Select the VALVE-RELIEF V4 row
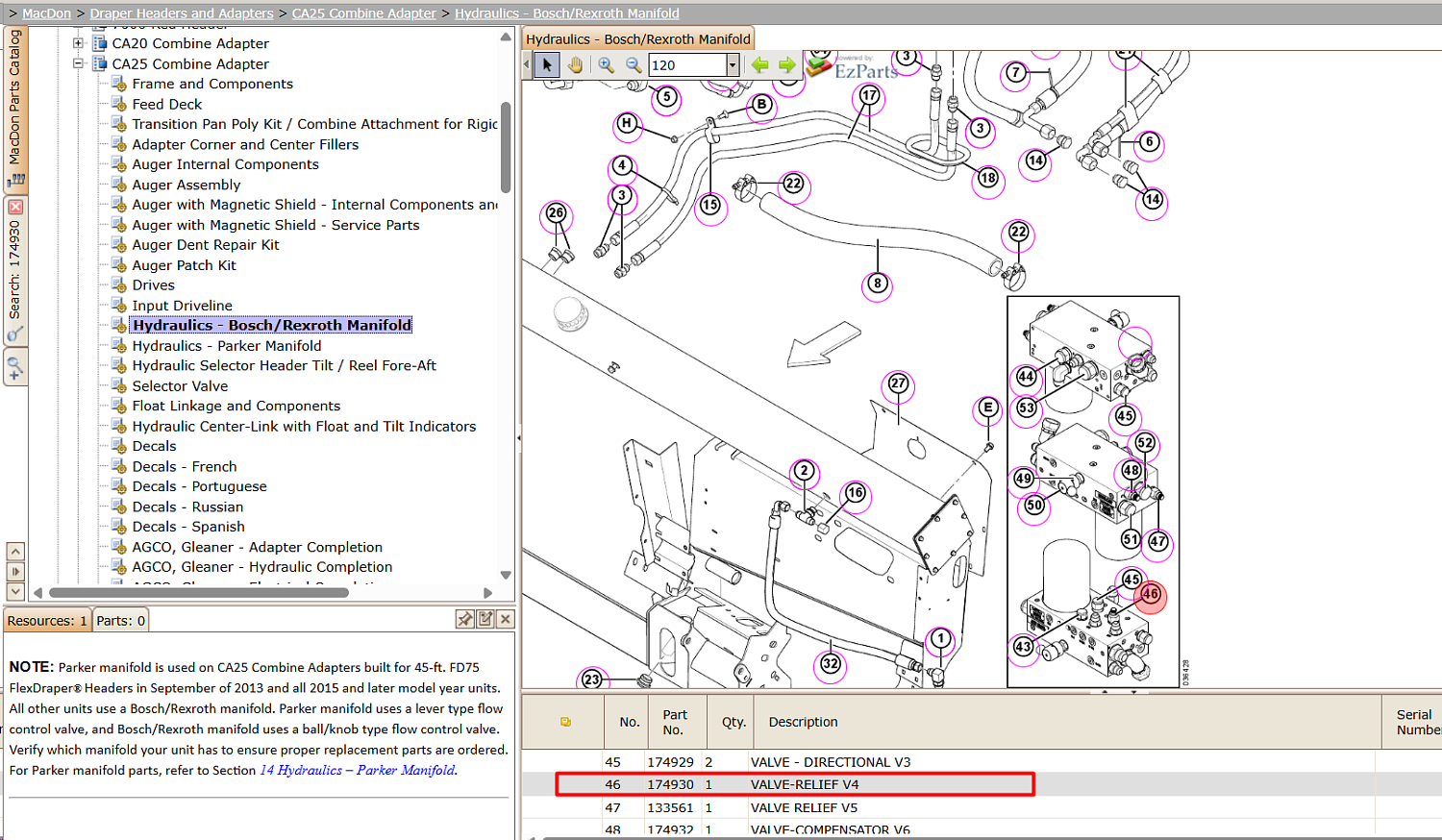This screenshot has height=840, width=1442. 982,784
